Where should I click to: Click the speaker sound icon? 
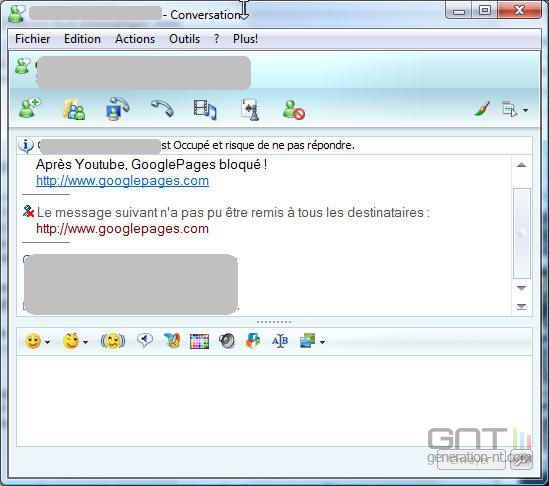point(227,341)
